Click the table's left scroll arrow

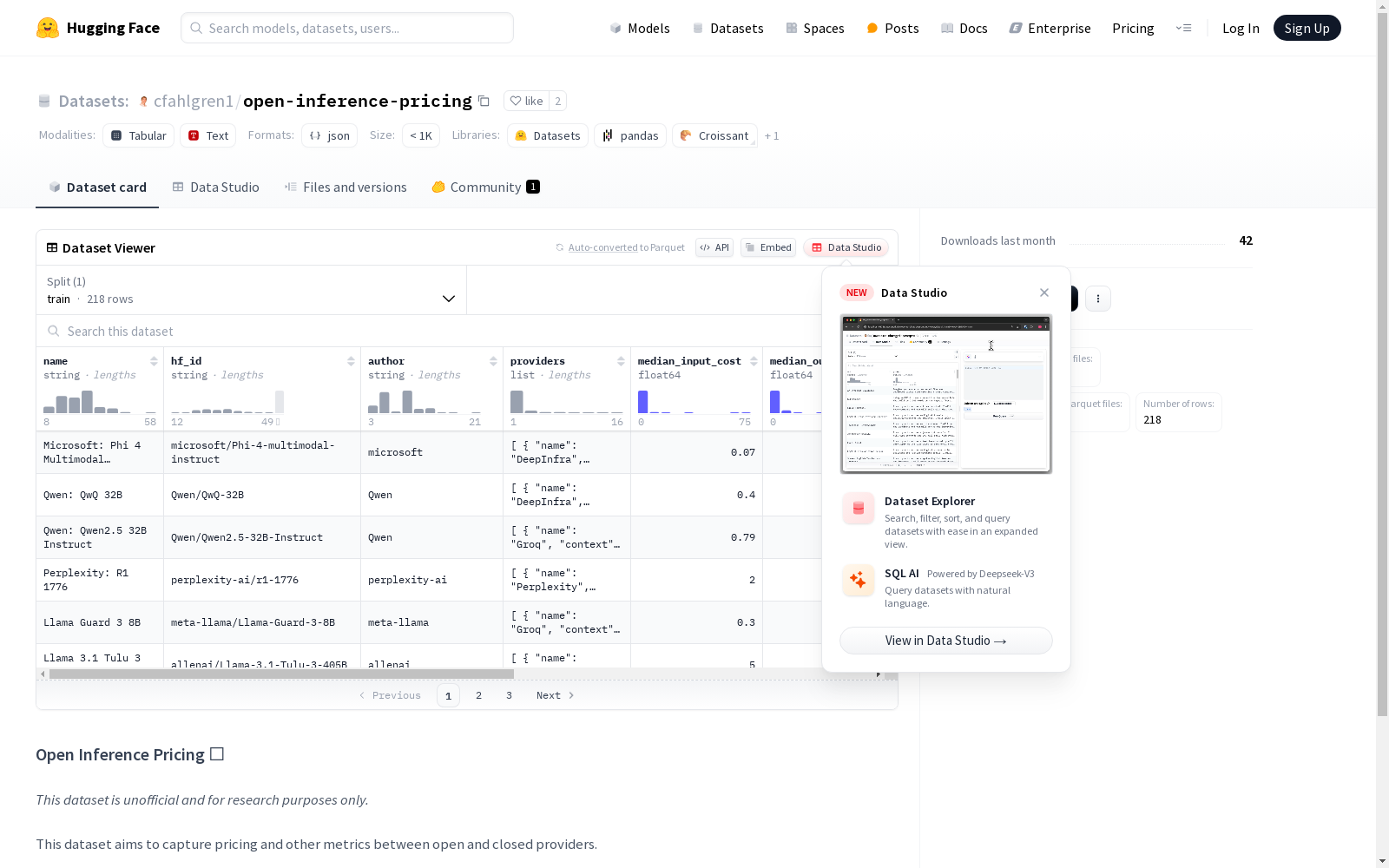click(43, 674)
